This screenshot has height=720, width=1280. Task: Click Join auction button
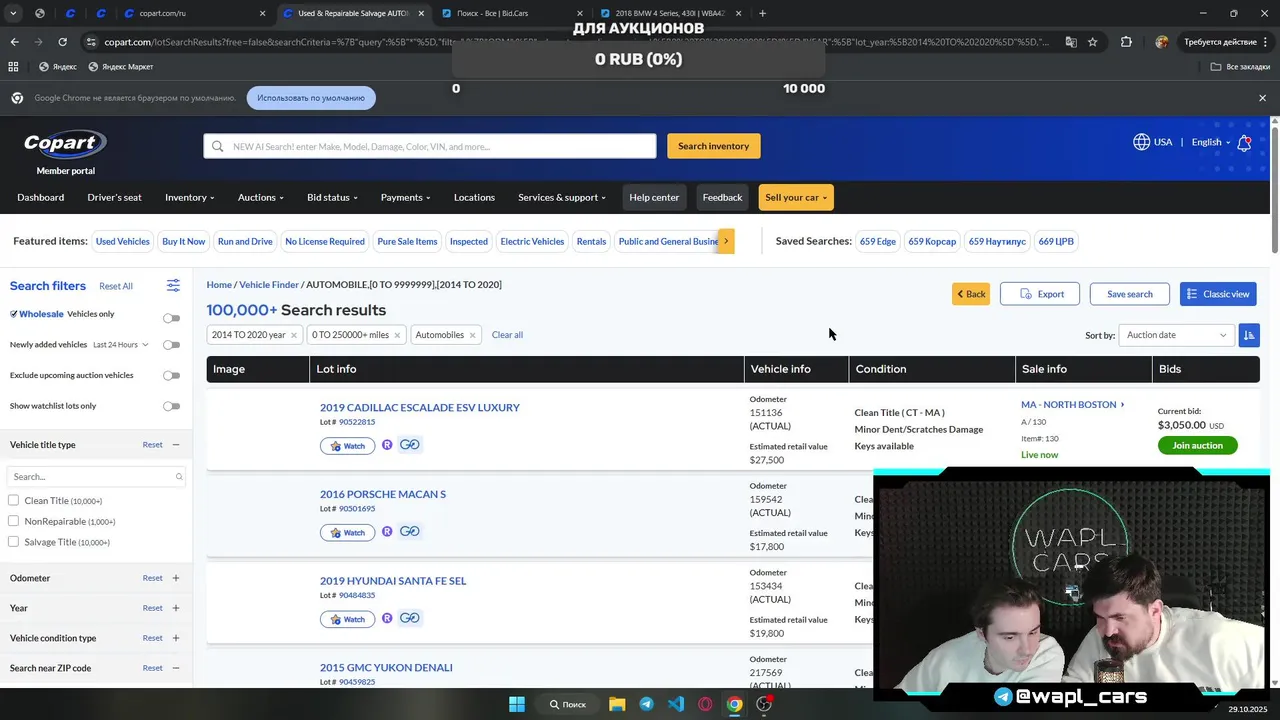(x=1197, y=445)
